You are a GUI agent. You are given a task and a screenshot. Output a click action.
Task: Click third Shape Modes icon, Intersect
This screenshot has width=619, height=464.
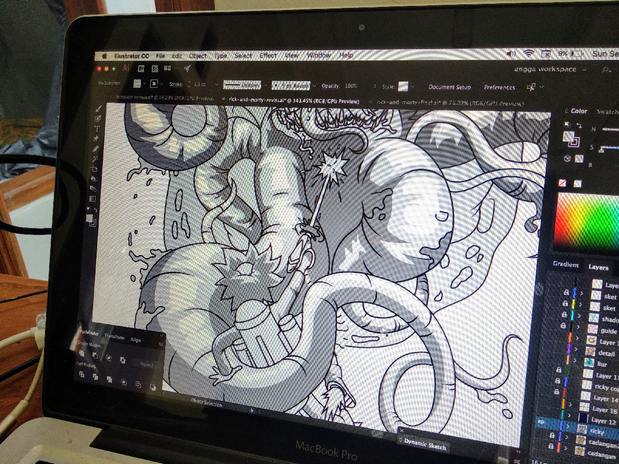(109, 358)
